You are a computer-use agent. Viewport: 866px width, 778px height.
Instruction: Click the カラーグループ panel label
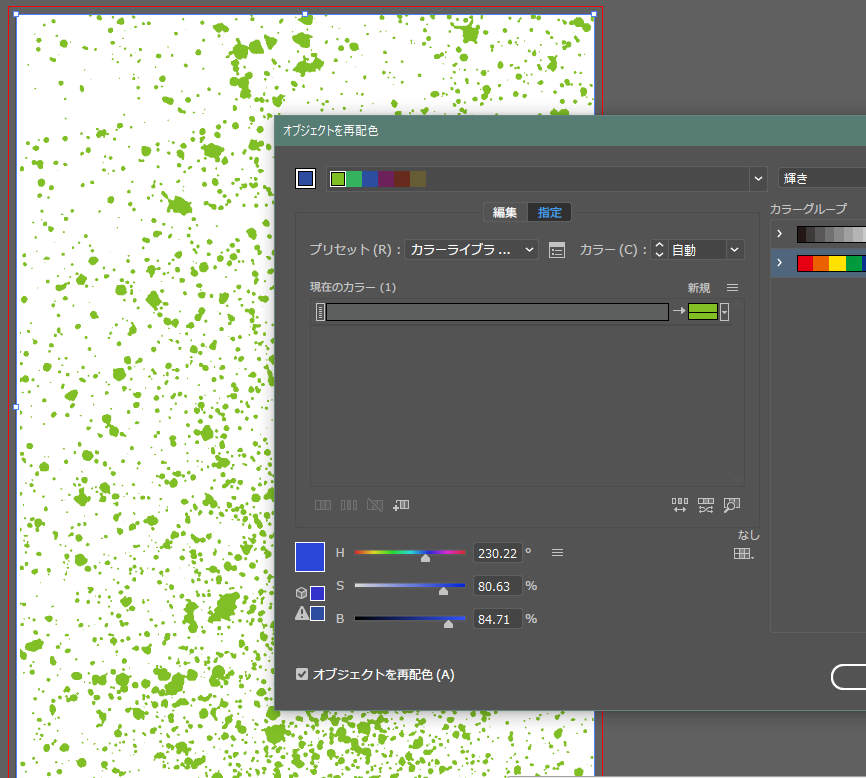(809, 209)
